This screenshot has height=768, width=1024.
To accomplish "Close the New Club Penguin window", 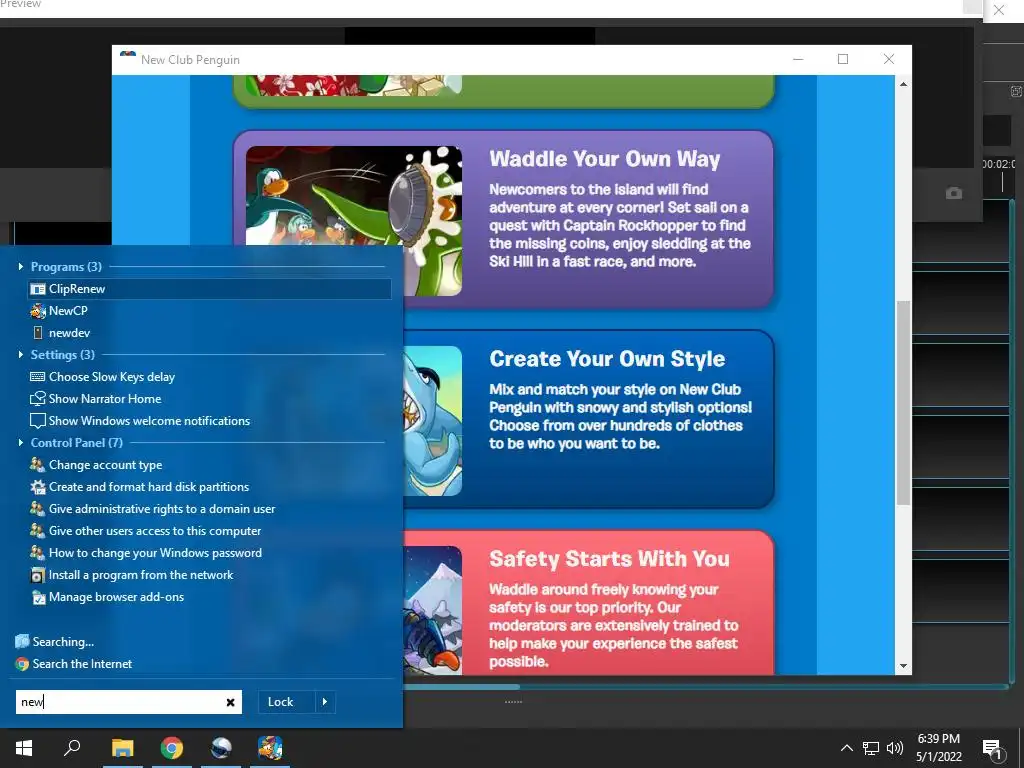I will pos(889,59).
